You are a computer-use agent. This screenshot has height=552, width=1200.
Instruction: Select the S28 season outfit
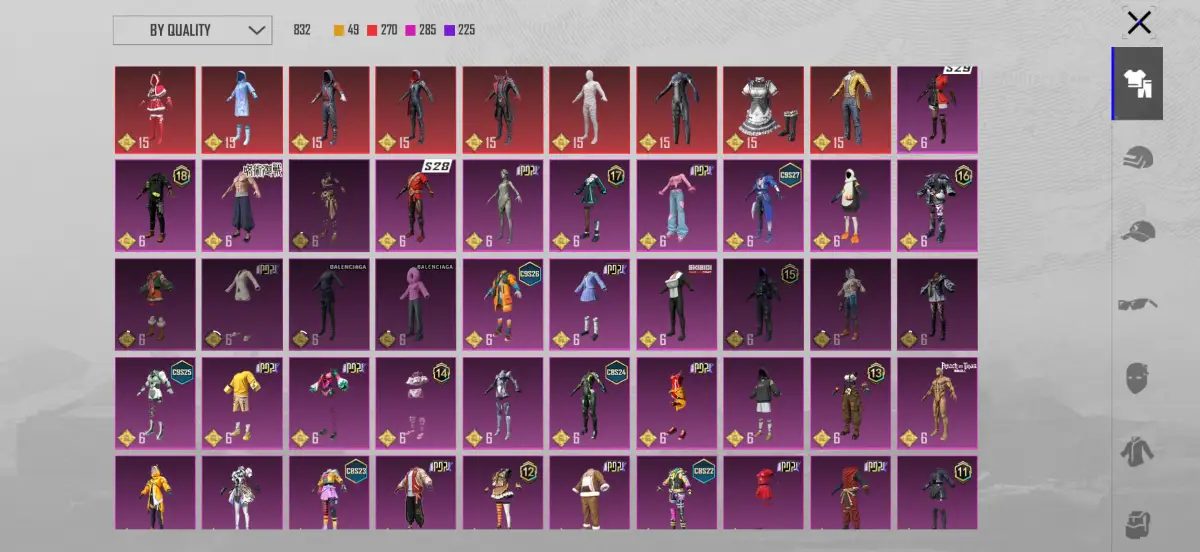click(416, 205)
